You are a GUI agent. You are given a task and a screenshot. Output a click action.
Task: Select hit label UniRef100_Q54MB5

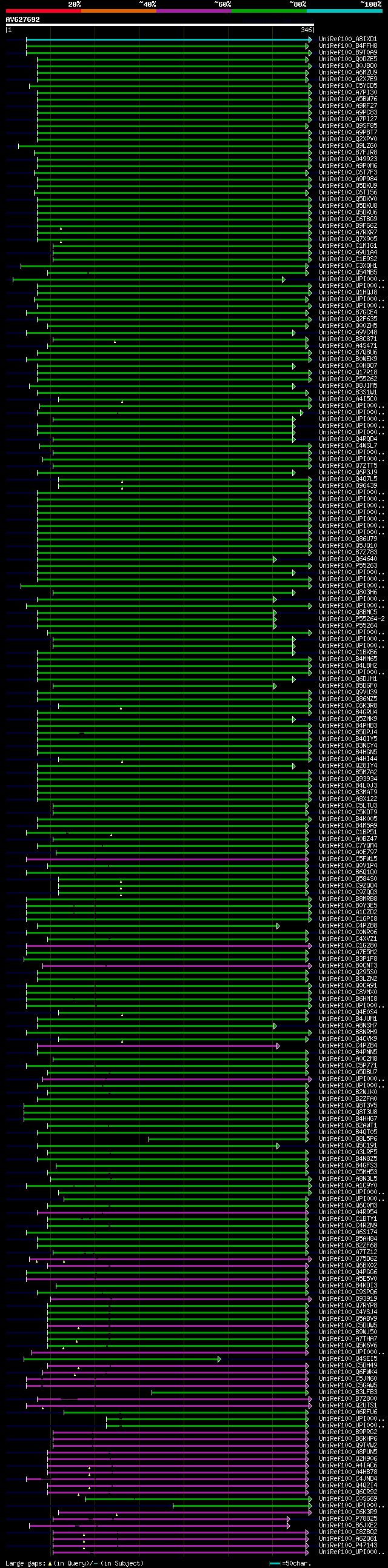tap(348, 273)
